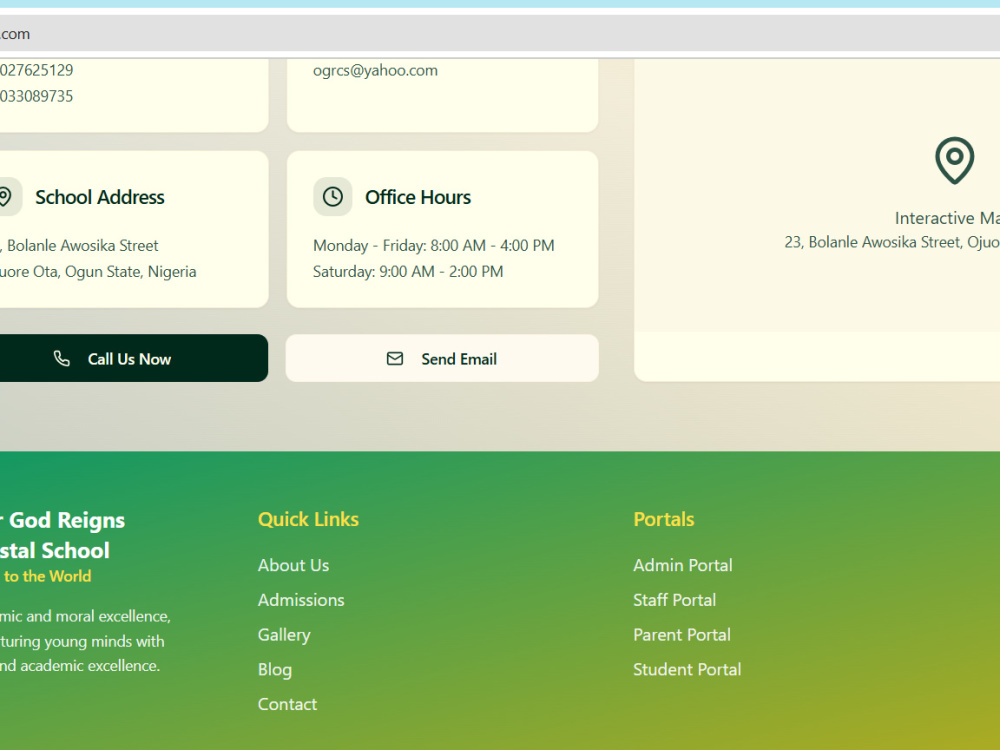The width and height of the screenshot is (1000, 750).
Task: Click the Portals heading
Action: point(663,519)
